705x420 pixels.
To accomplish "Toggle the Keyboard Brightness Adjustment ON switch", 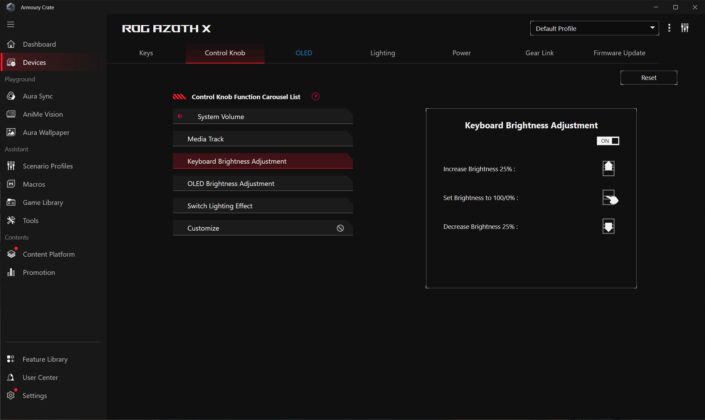I will click(608, 141).
